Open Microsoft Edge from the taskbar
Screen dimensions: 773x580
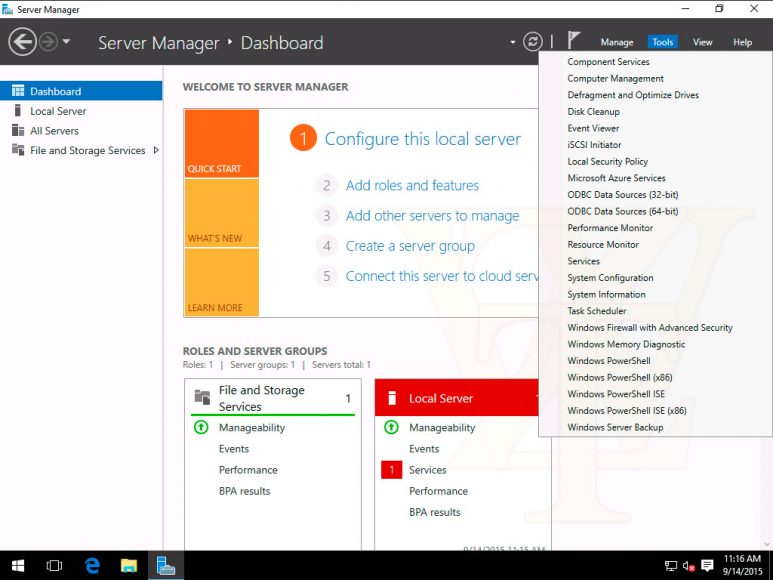(x=92, y=565)
